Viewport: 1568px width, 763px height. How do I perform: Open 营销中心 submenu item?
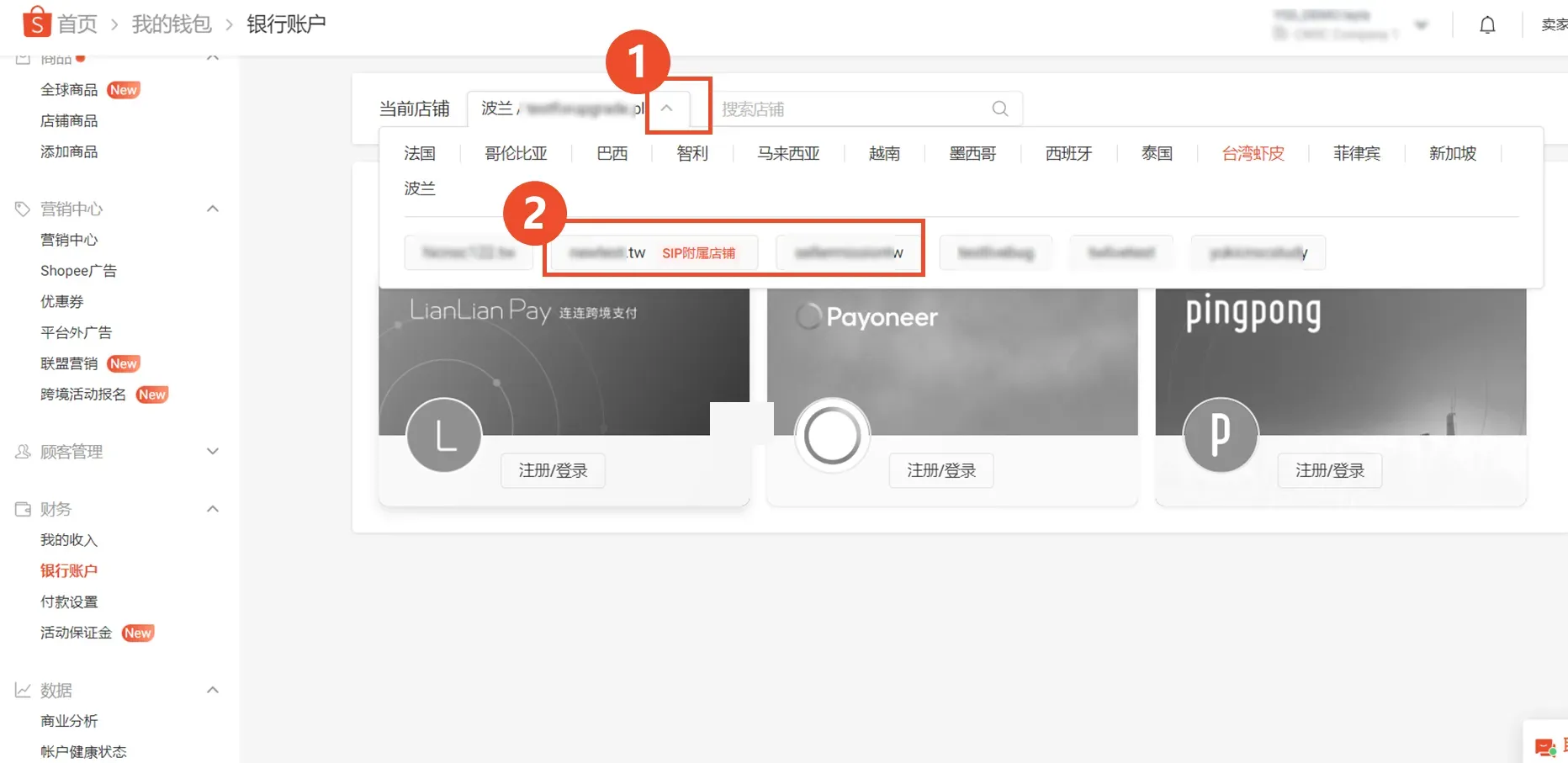pyautogui.click(x=69, y=240)
